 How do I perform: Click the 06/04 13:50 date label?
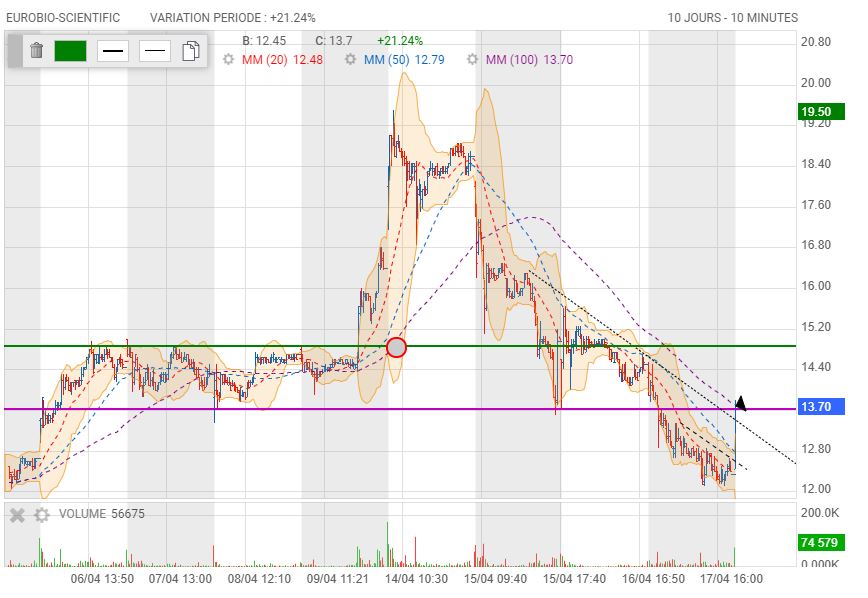pyautogui.click(x=102, y=579)
